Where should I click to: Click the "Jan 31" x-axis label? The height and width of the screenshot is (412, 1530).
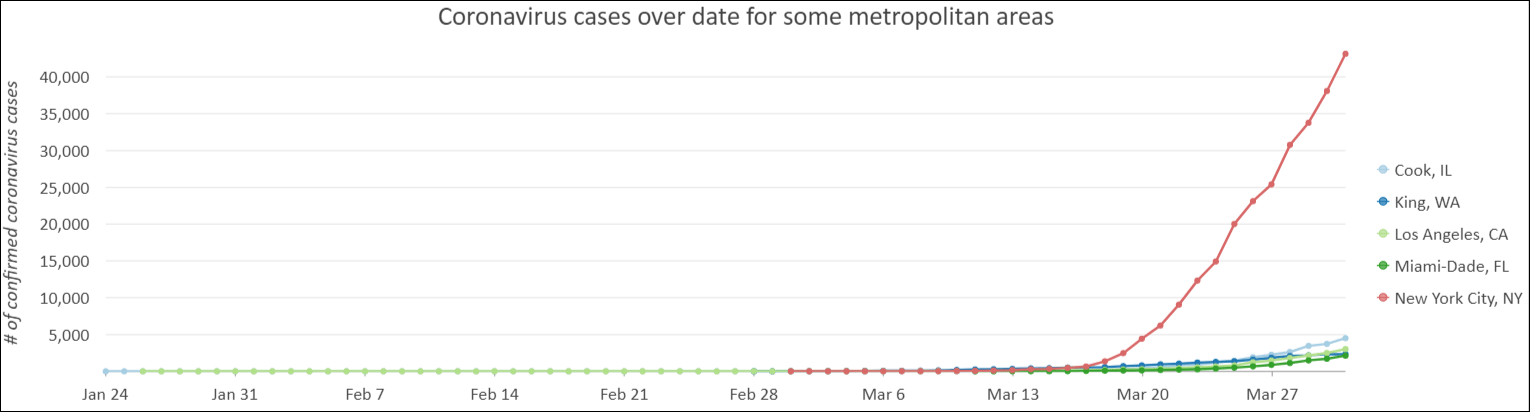(x=236, y=395)
